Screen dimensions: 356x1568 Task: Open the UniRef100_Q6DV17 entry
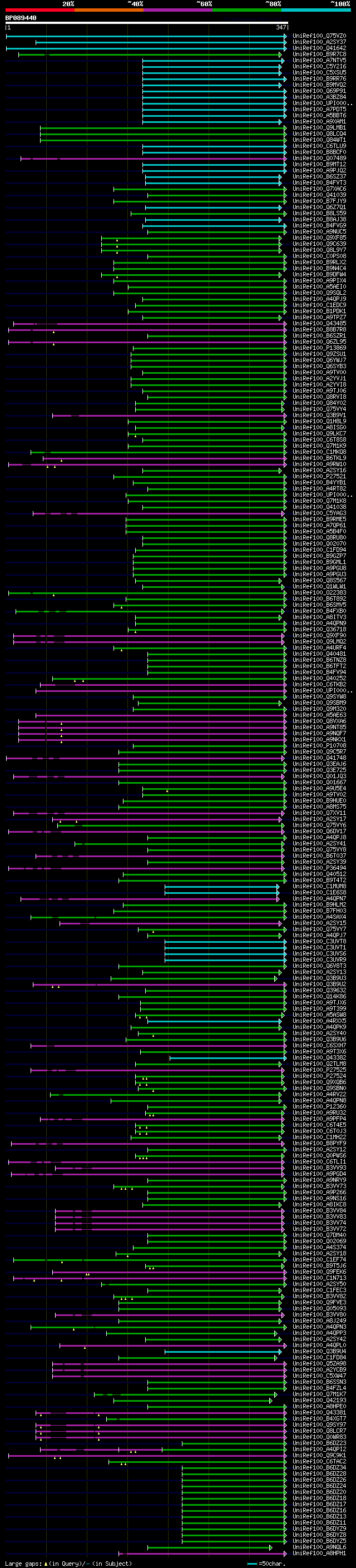[x=319, y=832]
